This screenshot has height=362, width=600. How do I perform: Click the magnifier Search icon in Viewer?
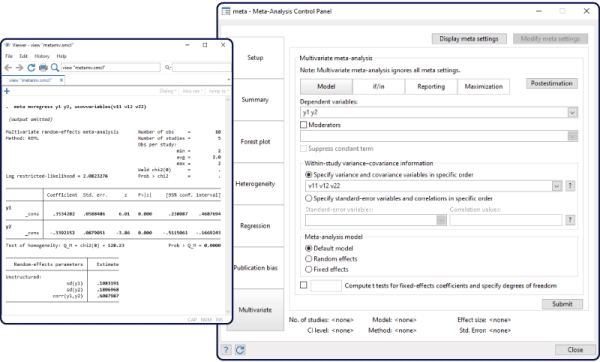55,68
